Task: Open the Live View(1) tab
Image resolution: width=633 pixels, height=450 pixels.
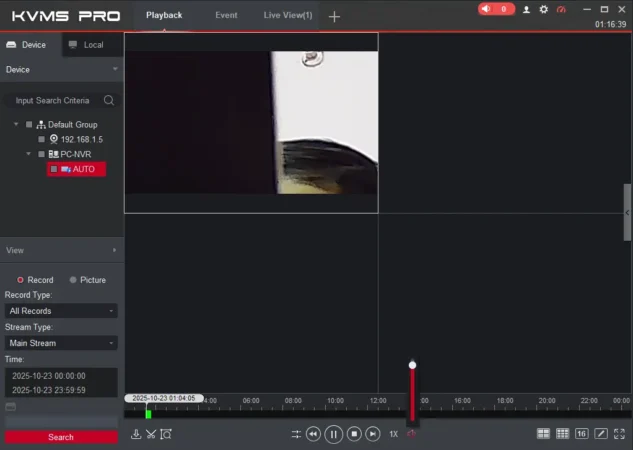Action: point(288,15)
